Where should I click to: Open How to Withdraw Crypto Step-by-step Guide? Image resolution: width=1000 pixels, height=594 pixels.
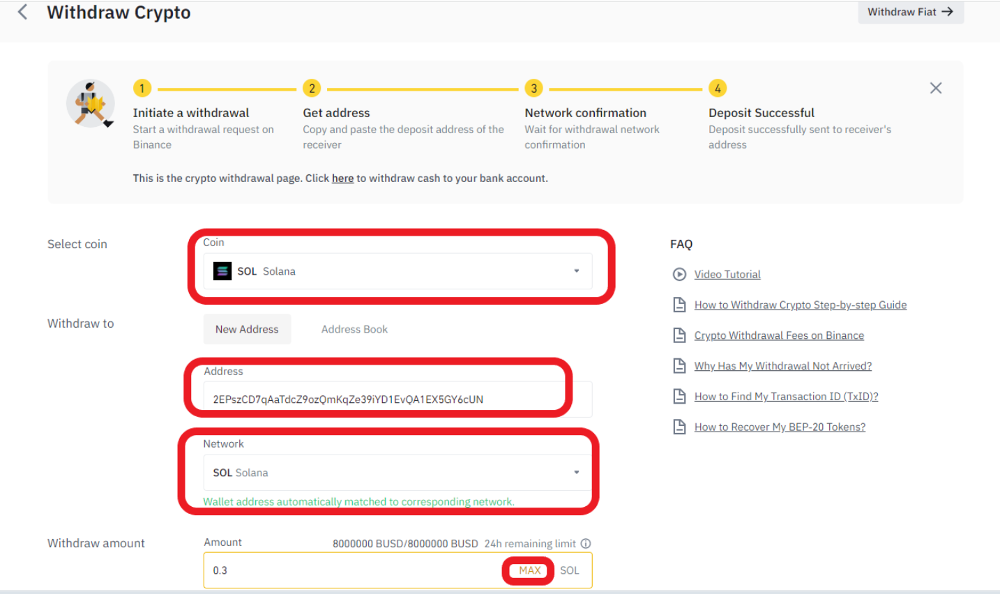pos(800,305)
